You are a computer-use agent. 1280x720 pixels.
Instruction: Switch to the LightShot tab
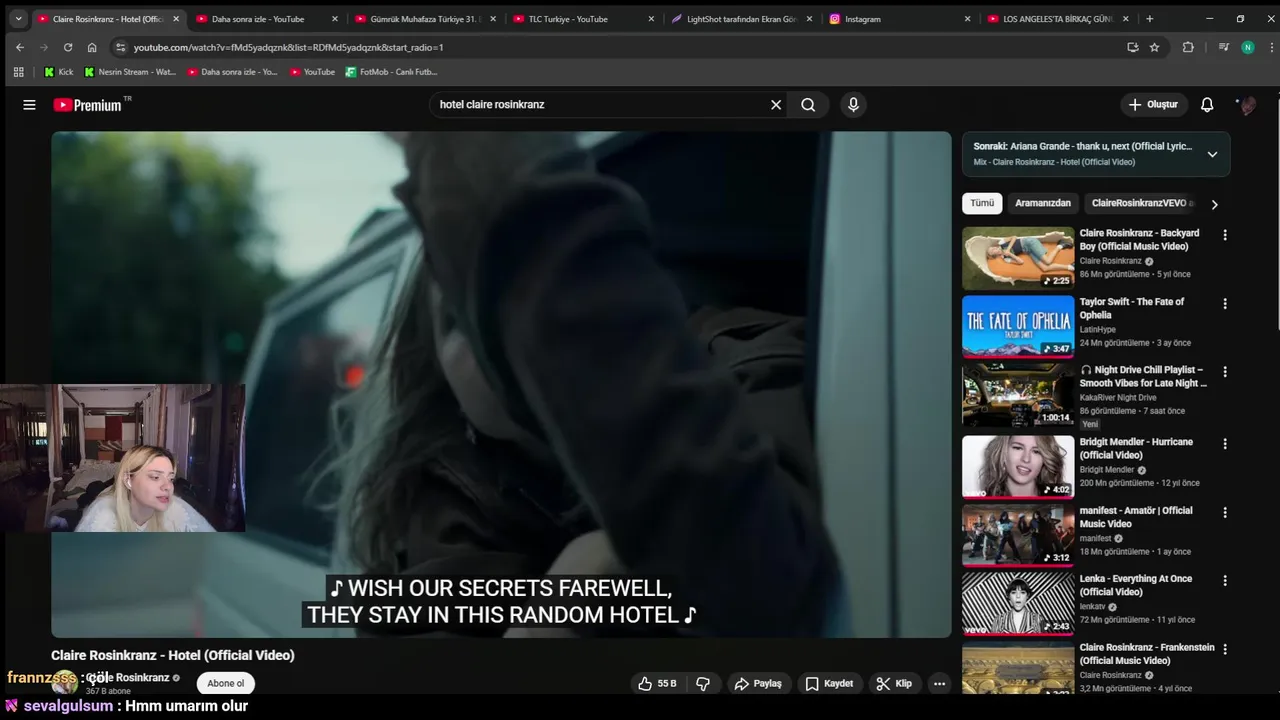click(742, 19)
